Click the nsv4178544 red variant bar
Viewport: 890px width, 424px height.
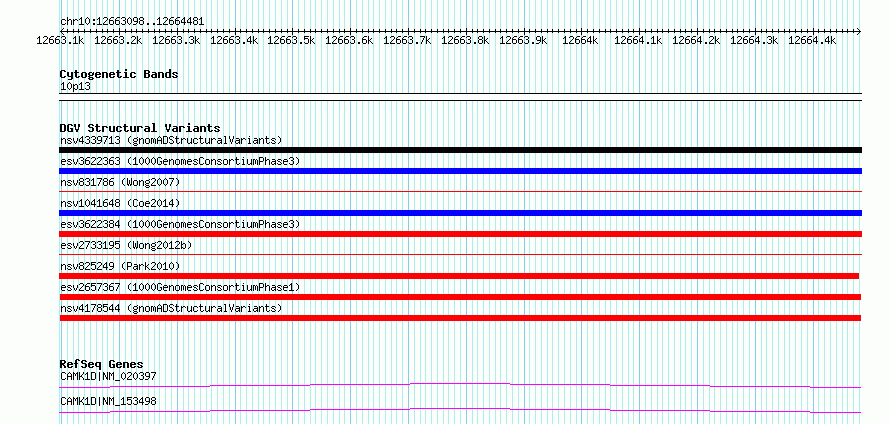click(x=460, y=318)
